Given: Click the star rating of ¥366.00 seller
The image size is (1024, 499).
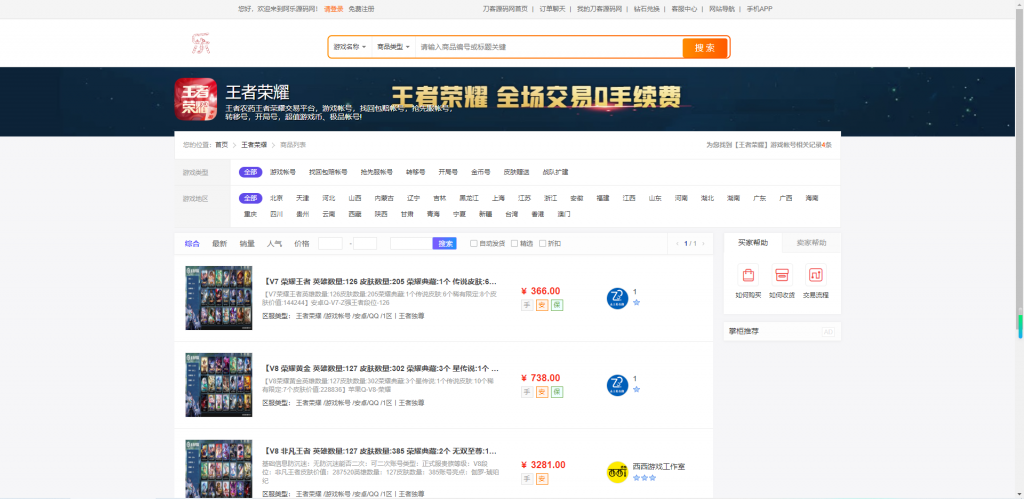Looking at the screenshot, I should pyautogui.click(x=636, y=302).
